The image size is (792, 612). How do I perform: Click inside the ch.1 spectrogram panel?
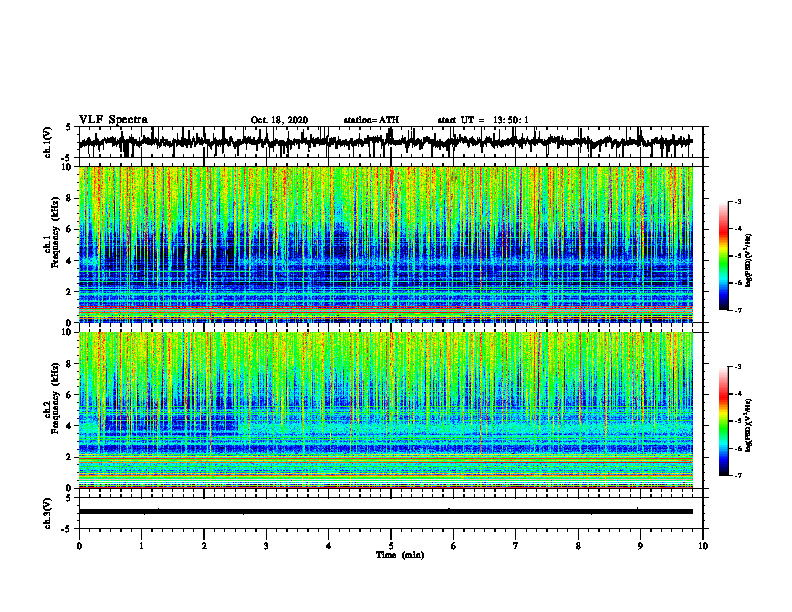coord(385,244)
